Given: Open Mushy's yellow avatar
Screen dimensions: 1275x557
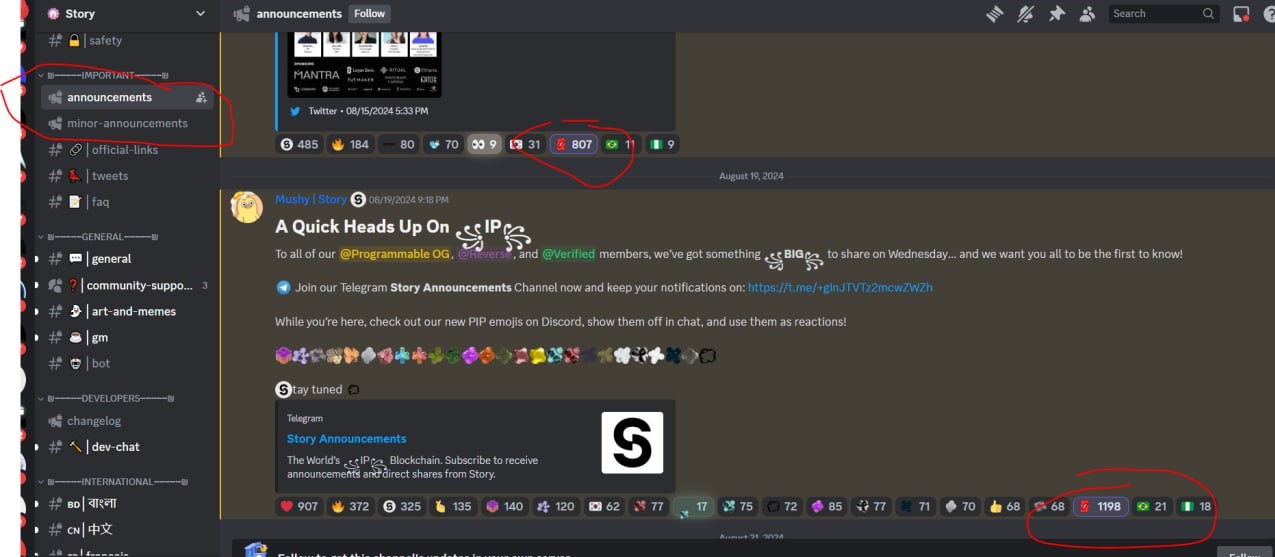Looking at the screenshot, I should [247, 206].
